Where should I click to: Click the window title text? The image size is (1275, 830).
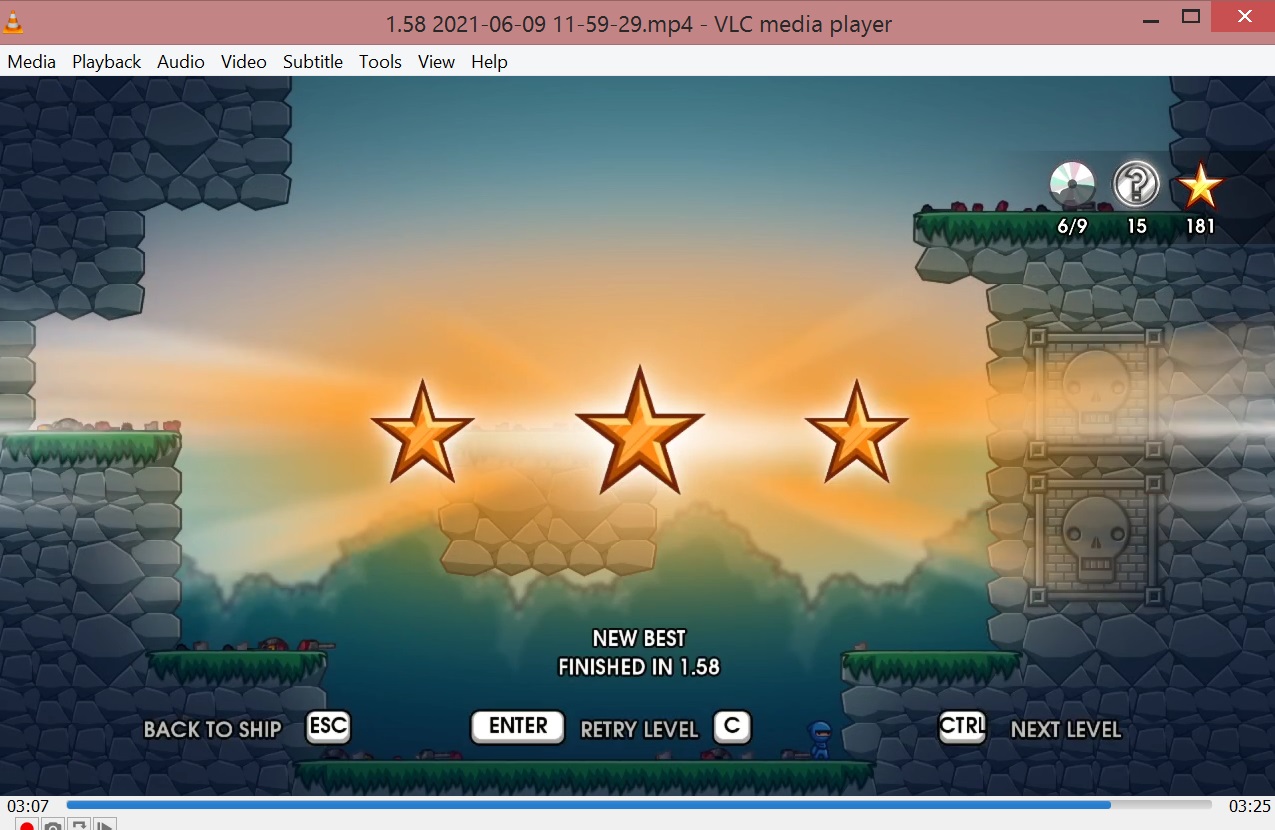click(x=639, y=23)
